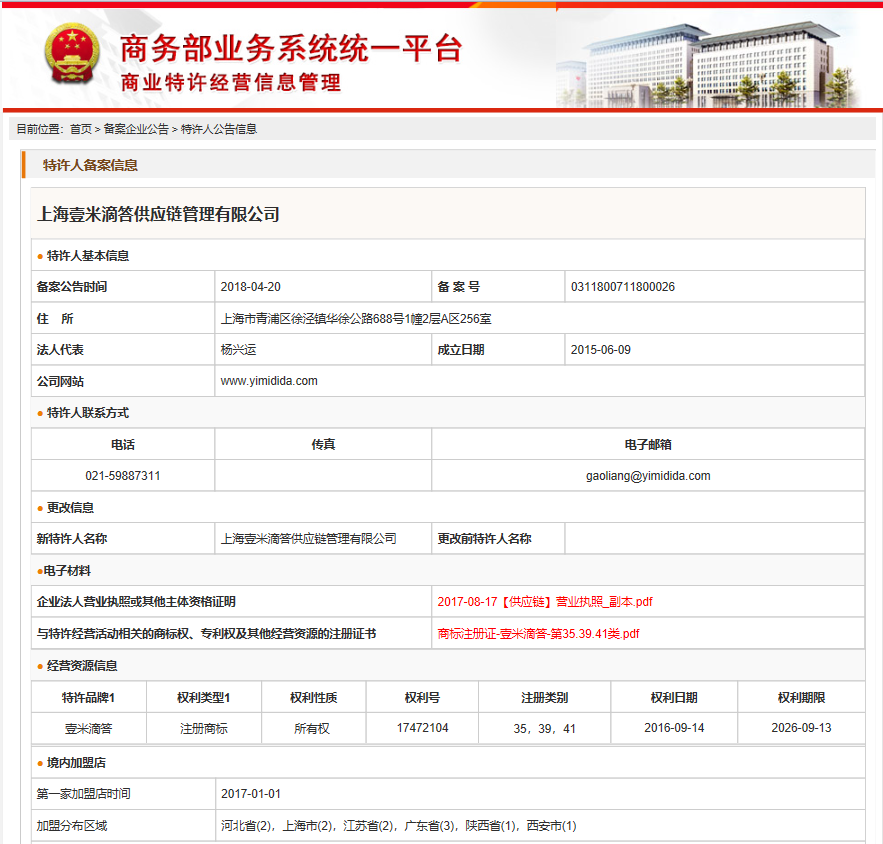Viewport: 883px width, 844px height.
Task: Click the 企业法人营业执照或其他主体资格证明 label
Action: pos(136,602)
